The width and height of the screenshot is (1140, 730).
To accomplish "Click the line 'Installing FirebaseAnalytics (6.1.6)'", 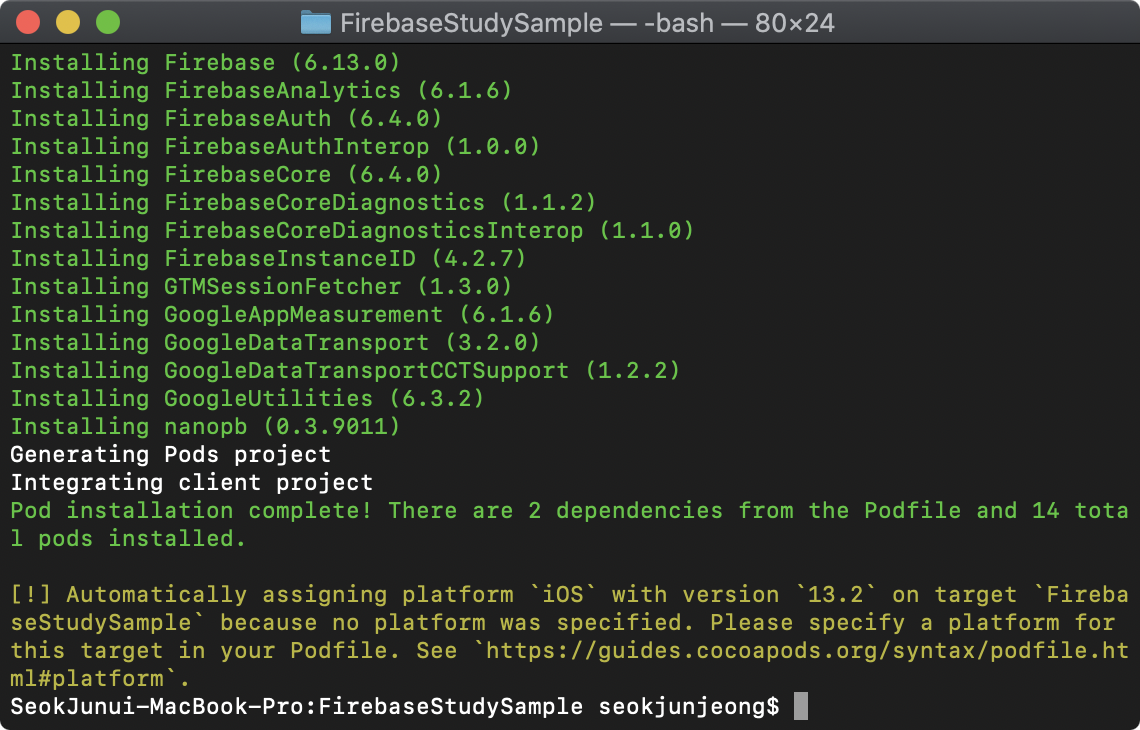I will point(262,91).
